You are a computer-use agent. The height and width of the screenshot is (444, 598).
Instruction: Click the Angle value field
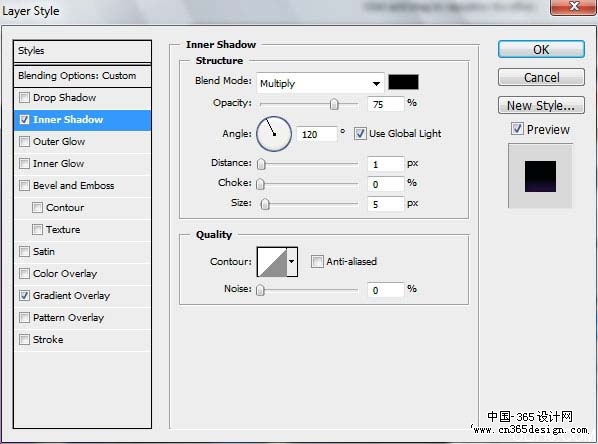coord(317,134)
